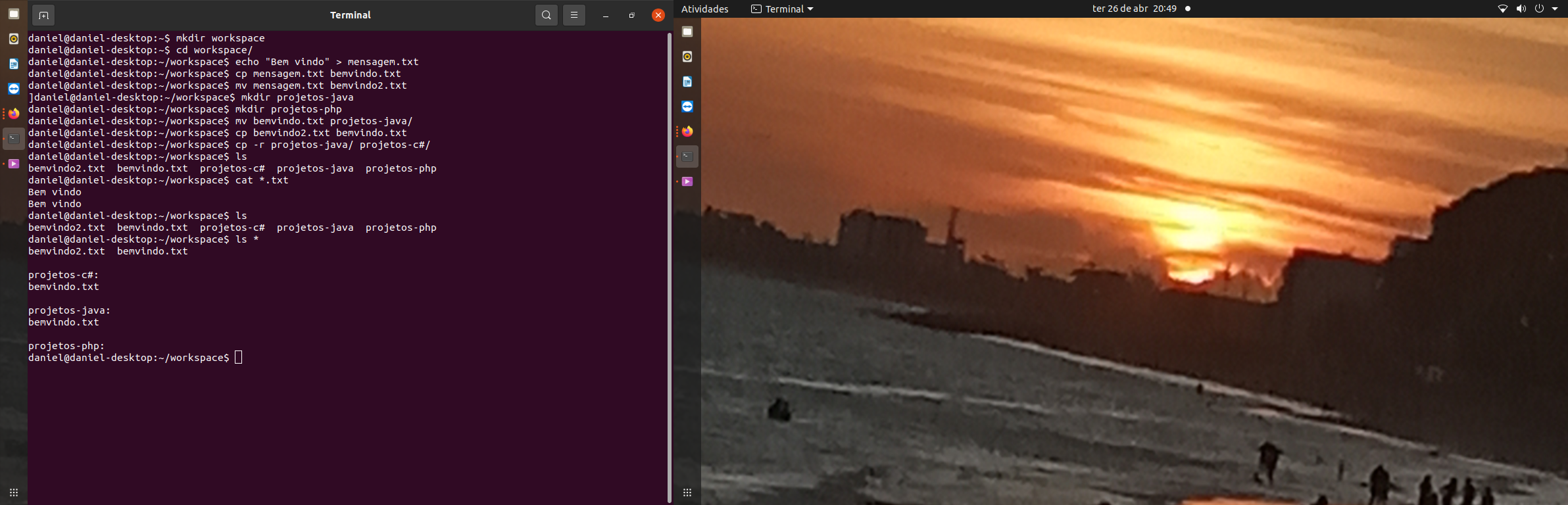Open TeamViewer in the dock on the wallpaper screen

tap(687, 107)
